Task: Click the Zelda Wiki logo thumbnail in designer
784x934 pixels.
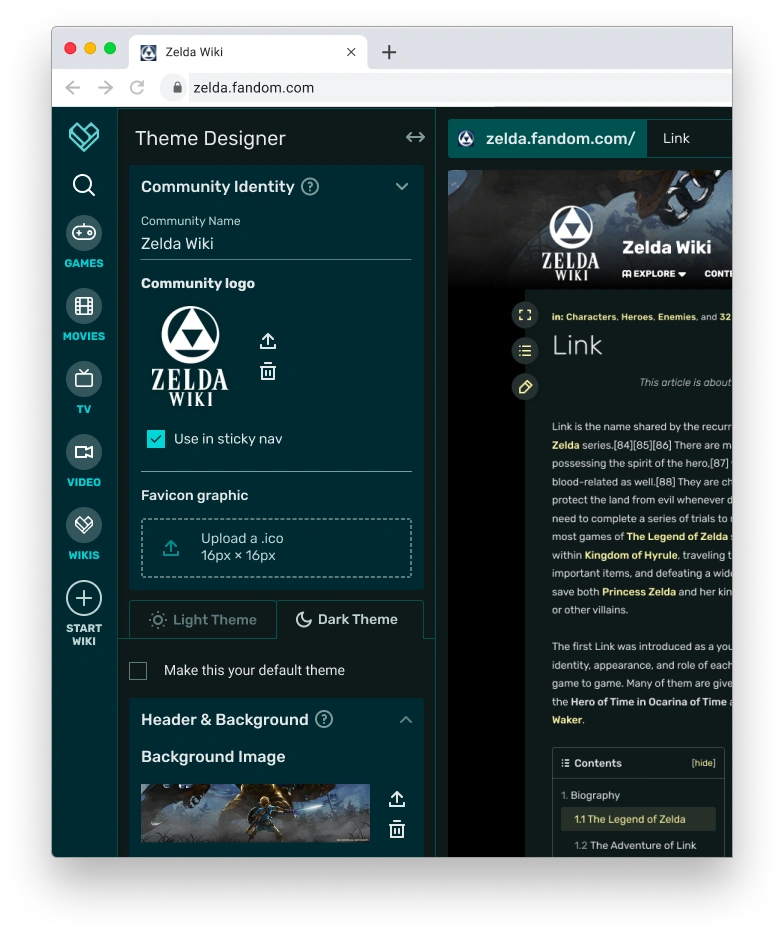Action: (x=190, y=356)
